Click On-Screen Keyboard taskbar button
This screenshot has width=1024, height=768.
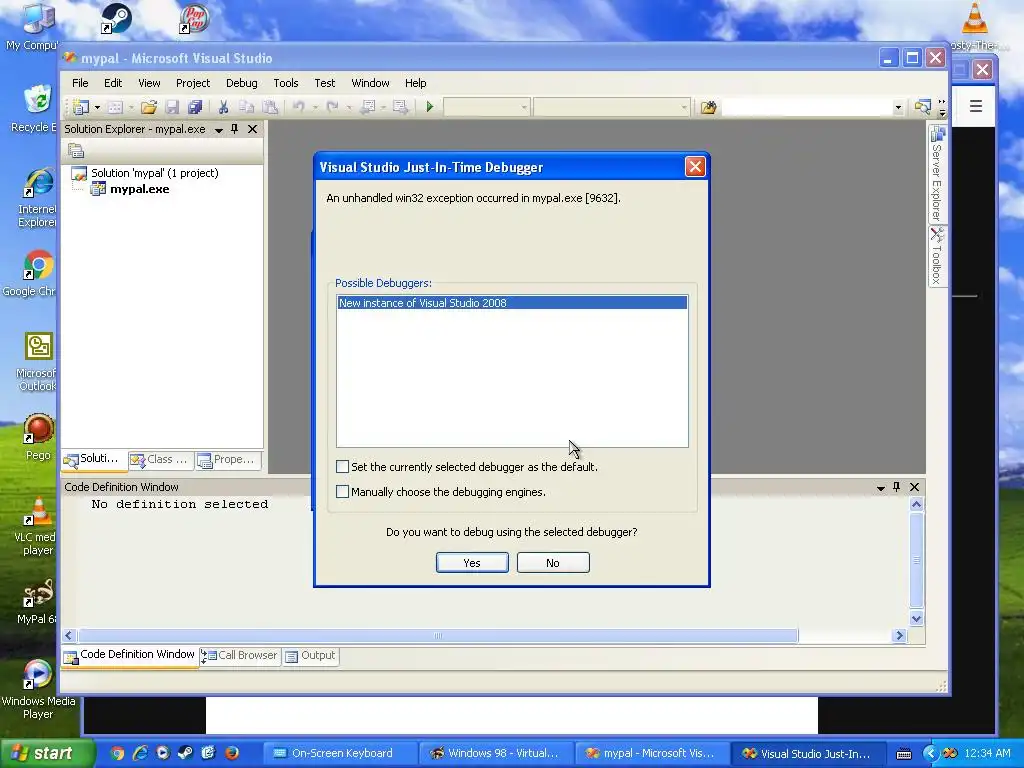[x=340, y=754]
